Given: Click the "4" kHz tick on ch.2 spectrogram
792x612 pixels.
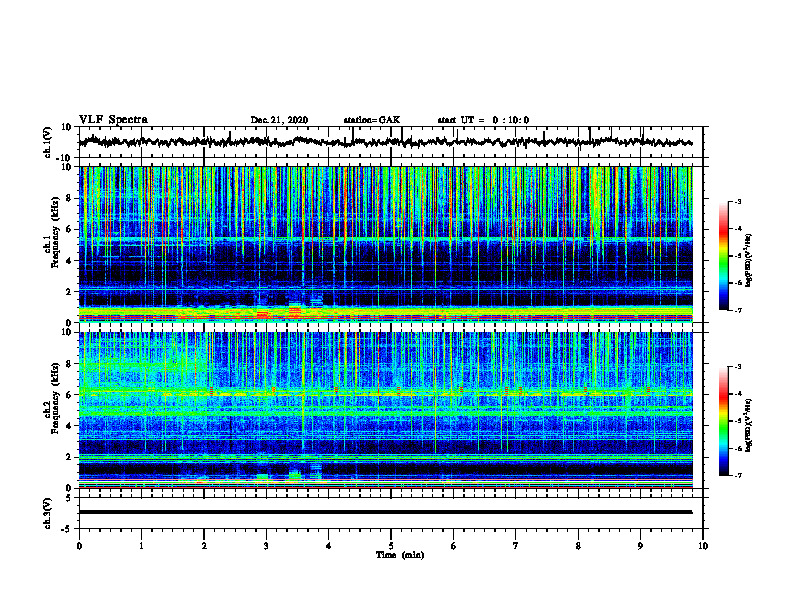Looking at the screenshot, I should (x=69, y=426).
